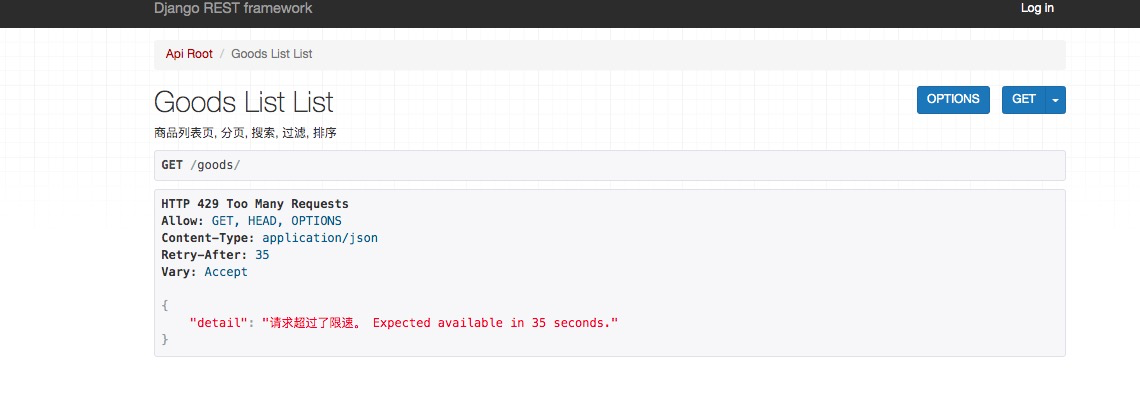This screenshot has width=1140, height=409.
Task: Click the Allow header values GET, HEAD, OPTIONS
Action: (276, 221)
